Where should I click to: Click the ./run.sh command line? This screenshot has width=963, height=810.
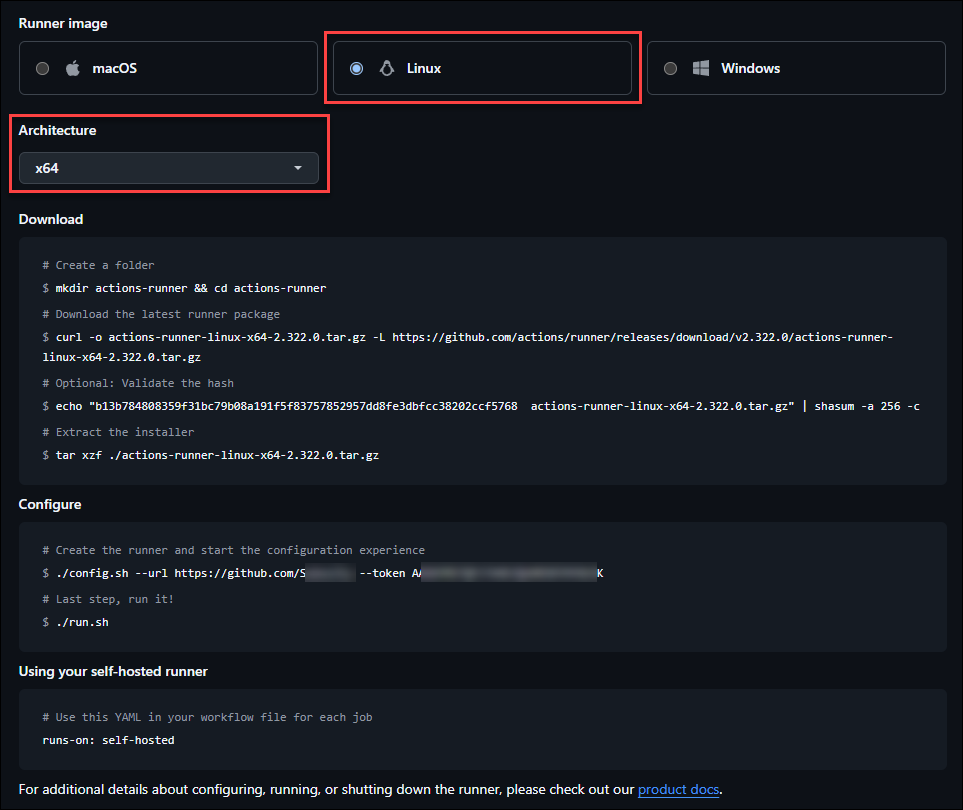pyautogui.click(x=82, y=622)
